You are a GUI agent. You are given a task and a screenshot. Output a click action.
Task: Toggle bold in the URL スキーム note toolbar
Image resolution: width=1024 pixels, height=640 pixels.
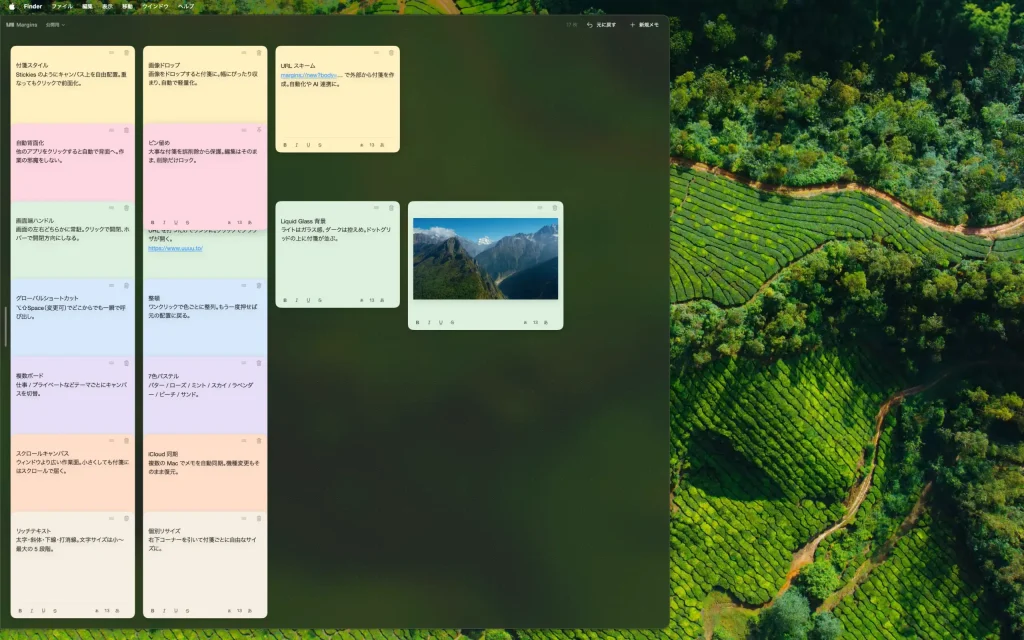pyautogui.click(x=285, y=145)
